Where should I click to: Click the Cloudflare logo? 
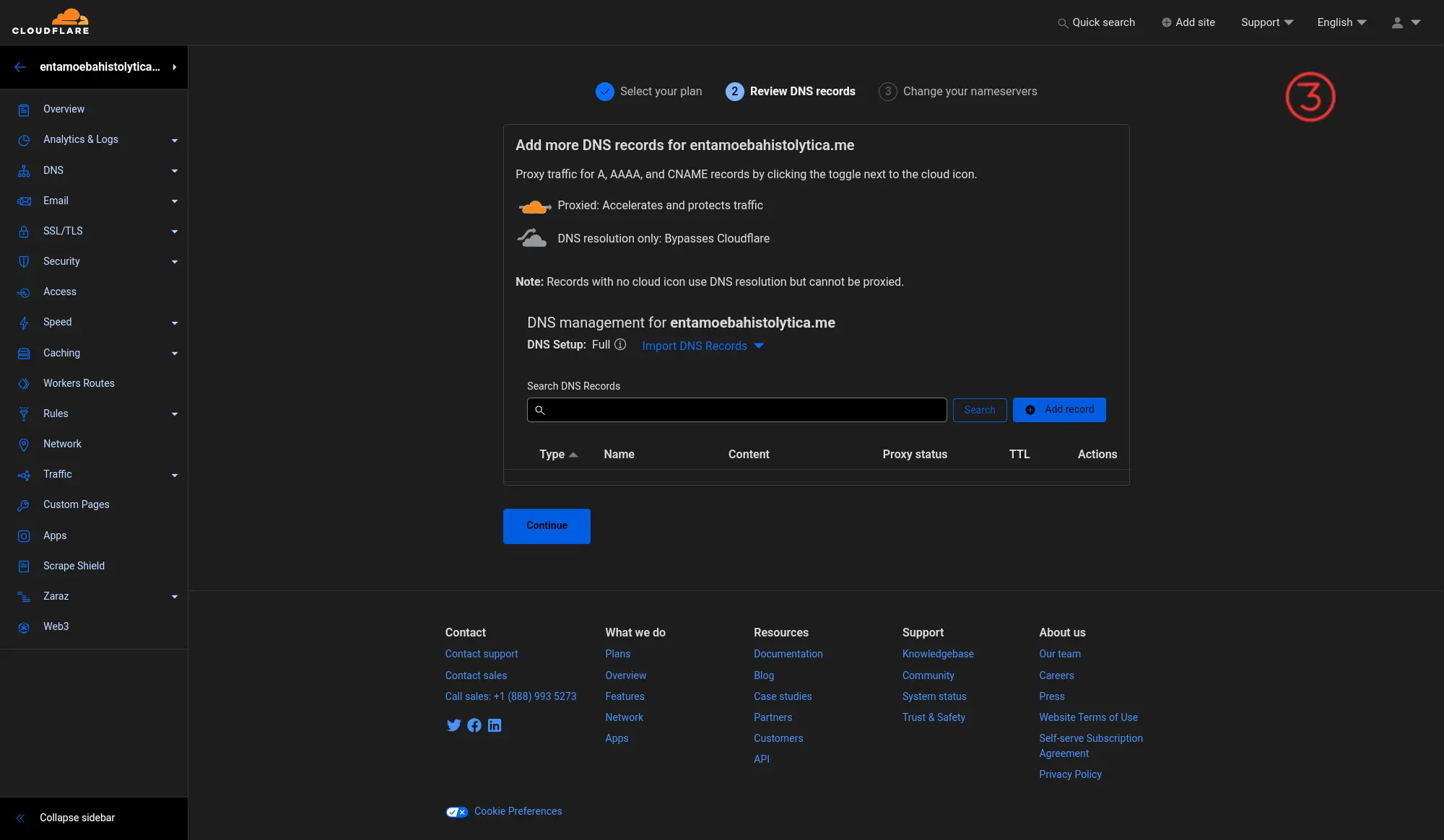point(51,22)
